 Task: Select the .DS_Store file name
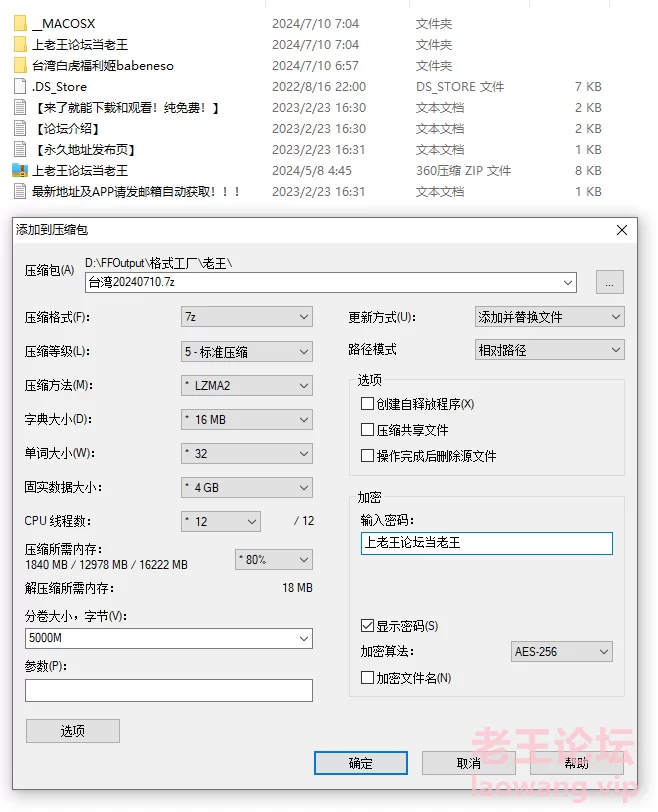coord(59,86)
